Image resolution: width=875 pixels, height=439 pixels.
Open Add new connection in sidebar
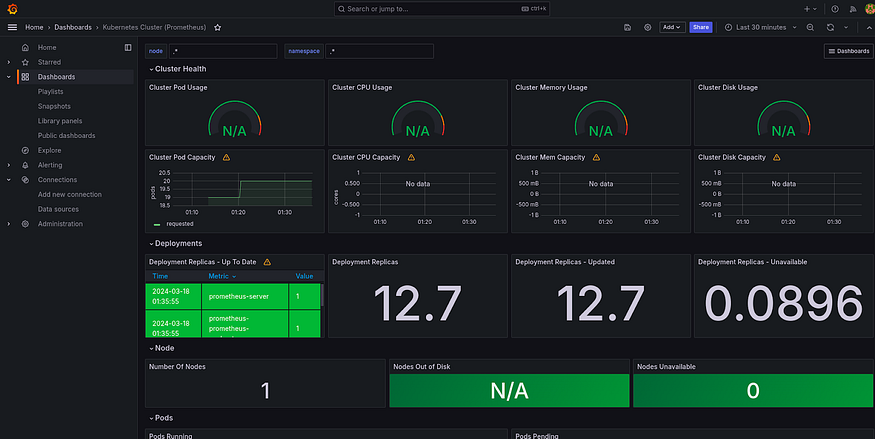point(70,195)
